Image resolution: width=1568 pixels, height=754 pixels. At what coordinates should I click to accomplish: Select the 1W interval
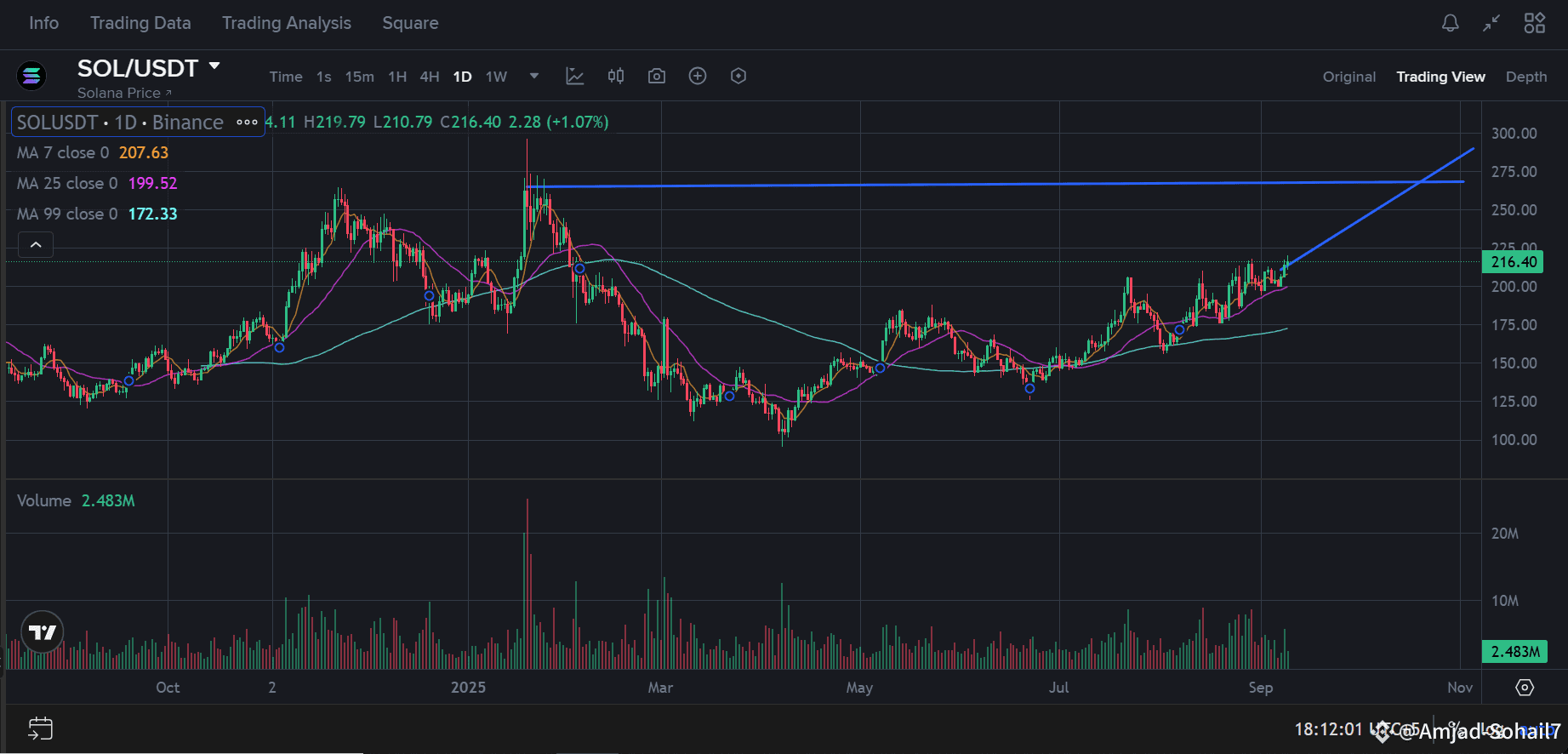coord(496,77)
